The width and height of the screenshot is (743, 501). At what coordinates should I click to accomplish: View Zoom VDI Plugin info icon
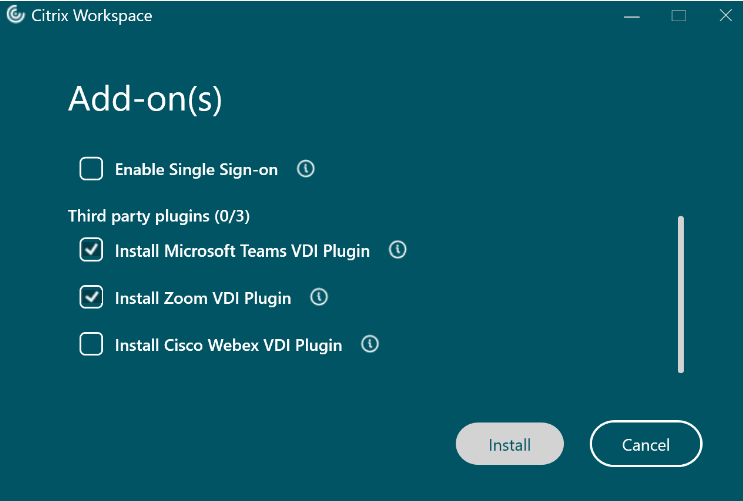(319, 297)
